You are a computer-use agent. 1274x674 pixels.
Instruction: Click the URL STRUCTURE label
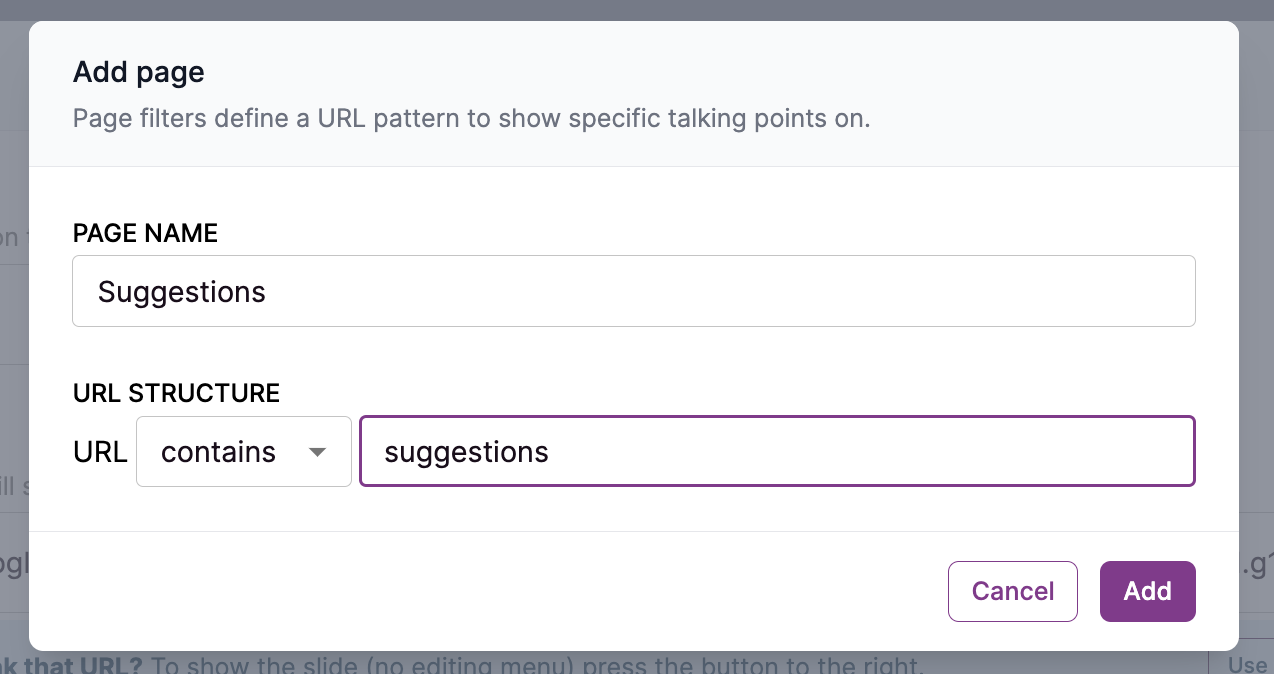[176, 393]
